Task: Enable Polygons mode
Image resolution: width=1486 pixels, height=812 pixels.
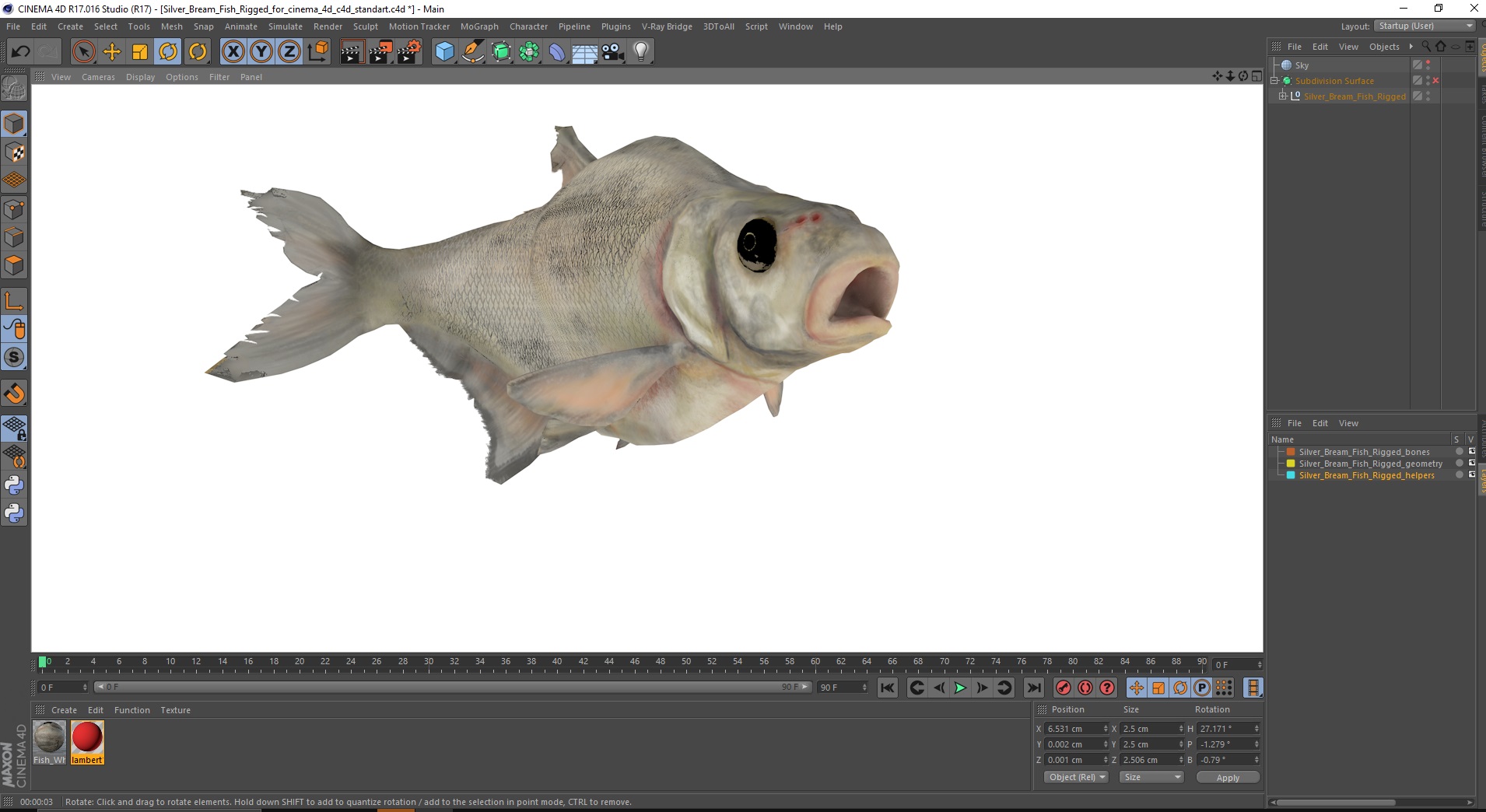Action: (x=14, y=265)
